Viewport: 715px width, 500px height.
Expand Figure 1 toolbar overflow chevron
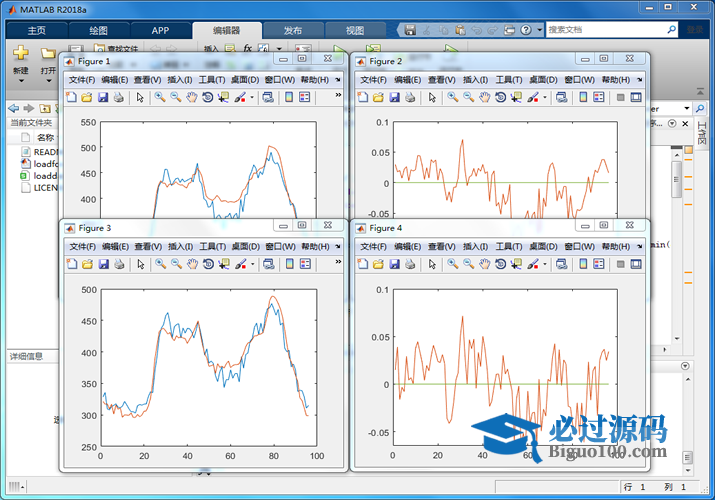(338, 95)
